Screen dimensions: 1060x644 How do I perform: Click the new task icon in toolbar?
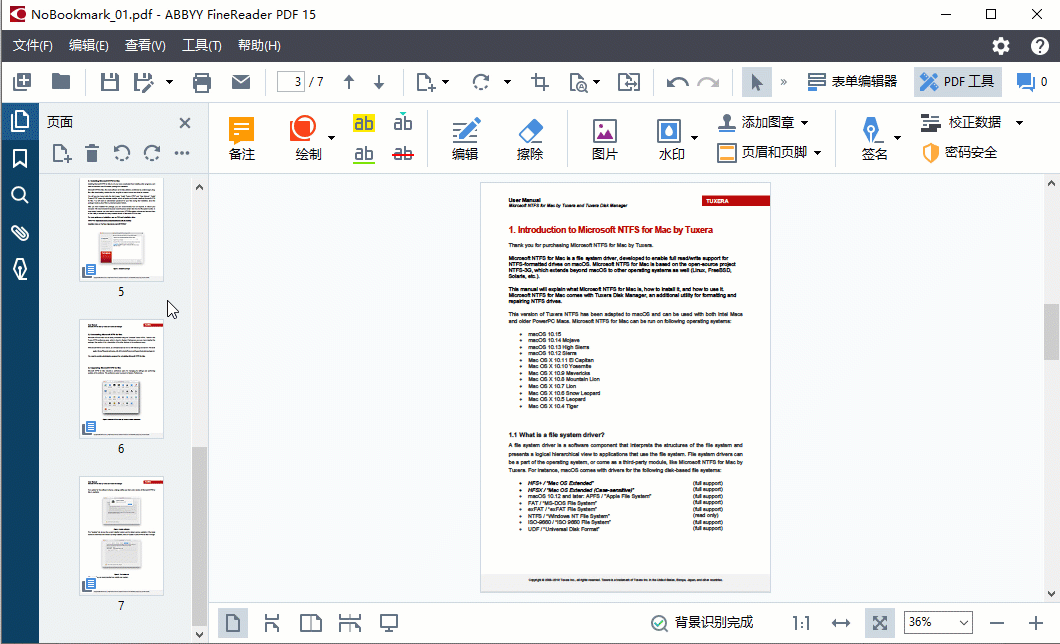[22, 82]
